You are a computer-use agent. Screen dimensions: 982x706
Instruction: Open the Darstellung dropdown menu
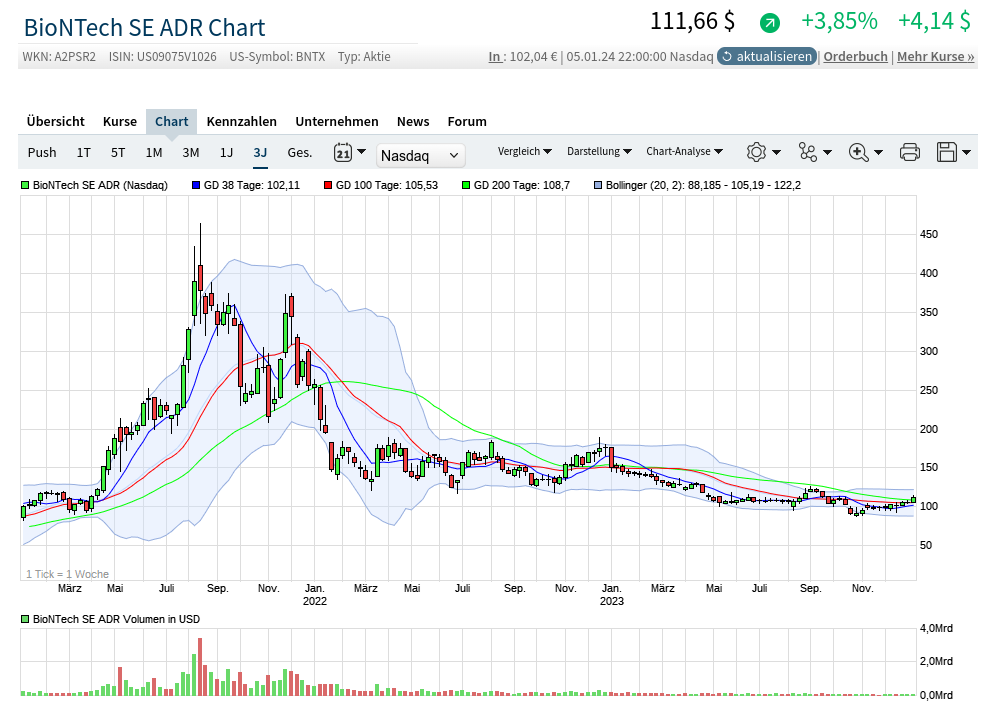point(599,151)
